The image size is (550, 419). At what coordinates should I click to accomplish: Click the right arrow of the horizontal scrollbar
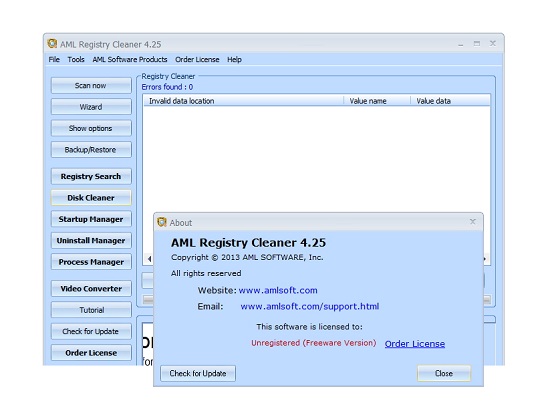(x=485, y=259)
